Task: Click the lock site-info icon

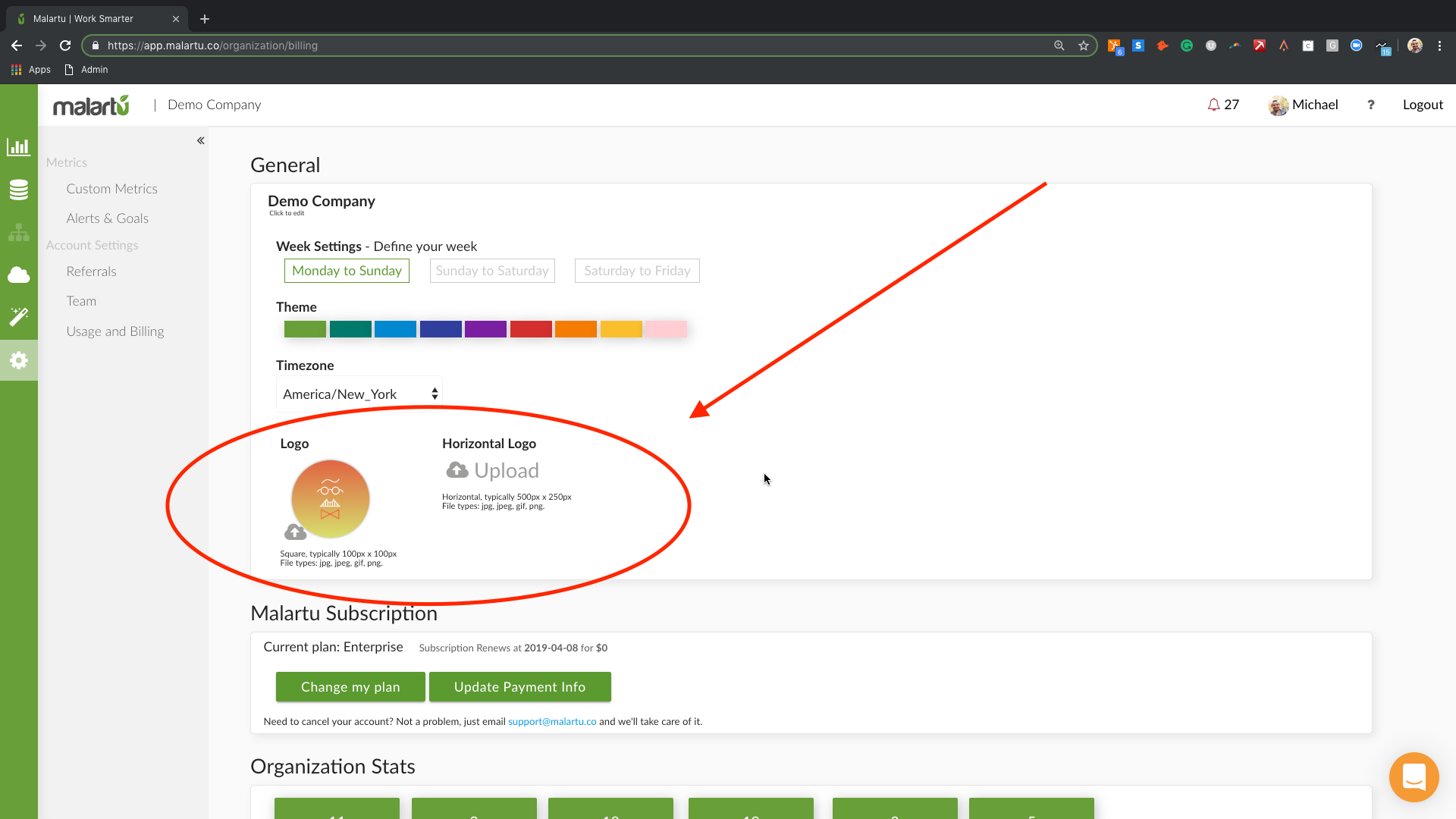Action: pos(96,45)
